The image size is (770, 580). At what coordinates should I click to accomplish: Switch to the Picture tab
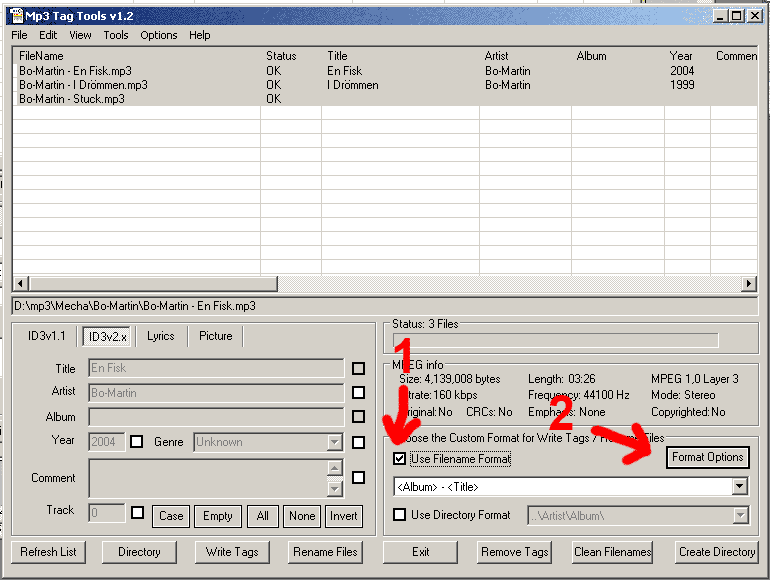(216, 336)
